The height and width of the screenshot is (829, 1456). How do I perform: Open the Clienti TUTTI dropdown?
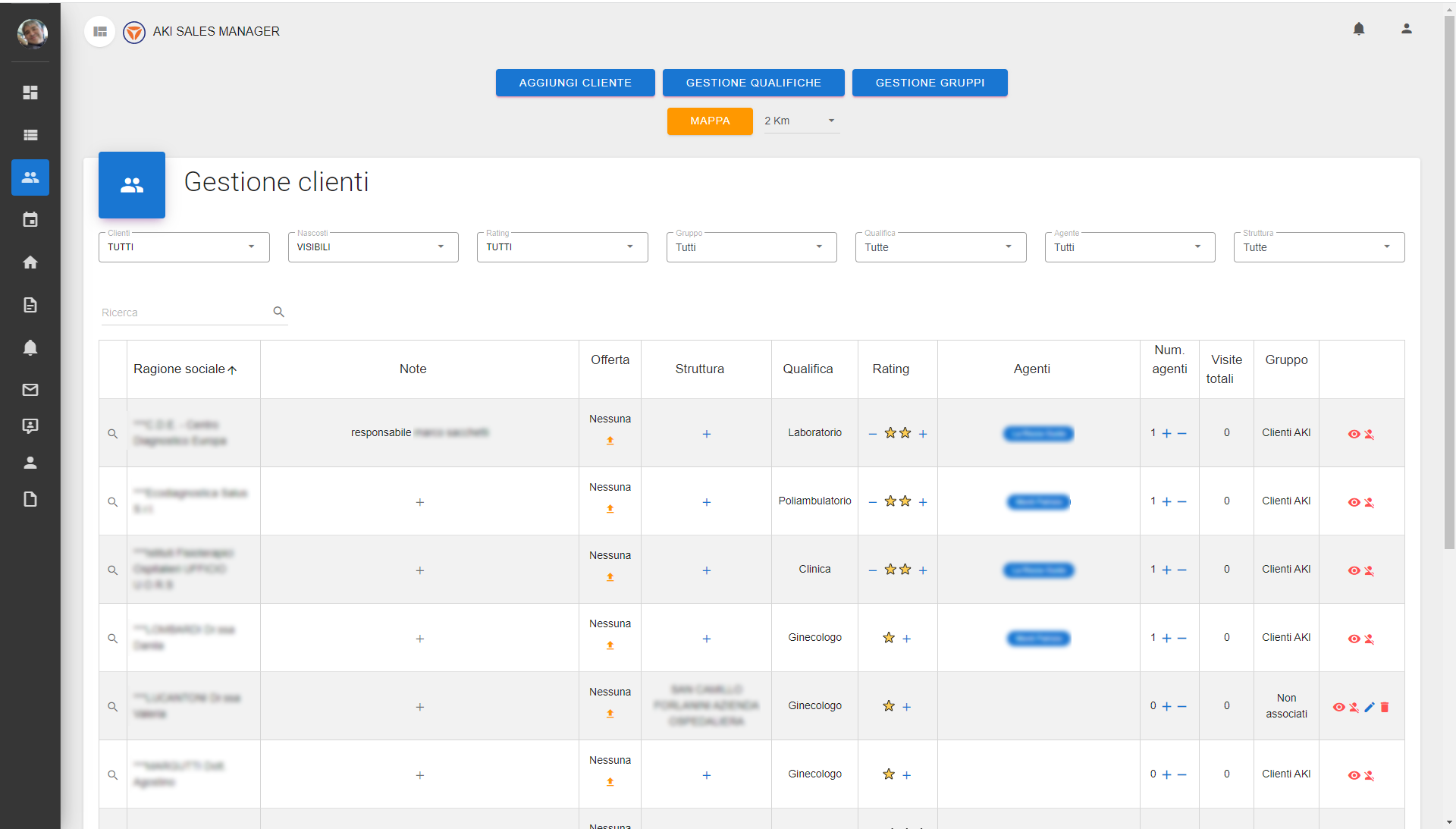pos(184,247)
